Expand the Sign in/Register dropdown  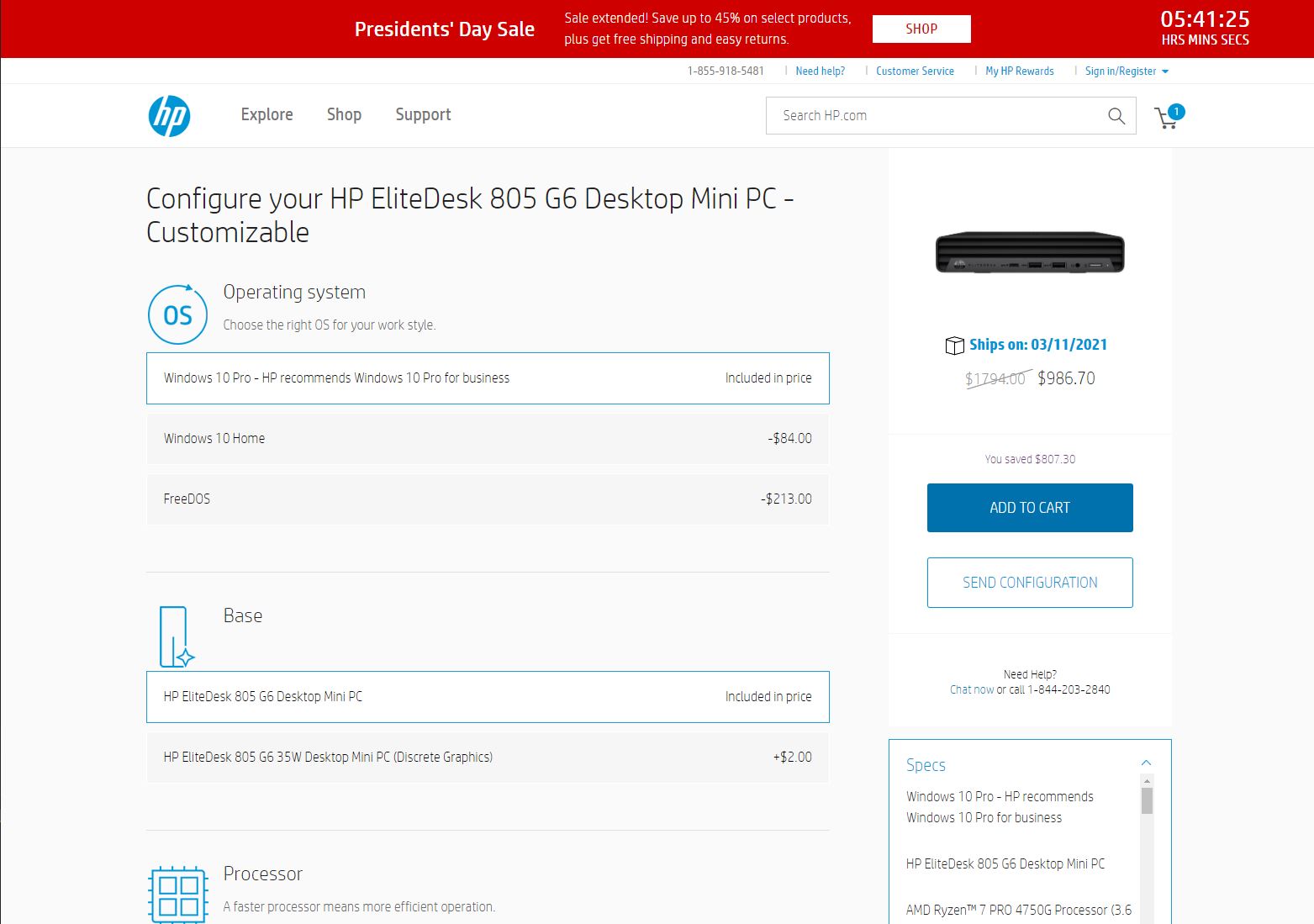pos(1127,71)
